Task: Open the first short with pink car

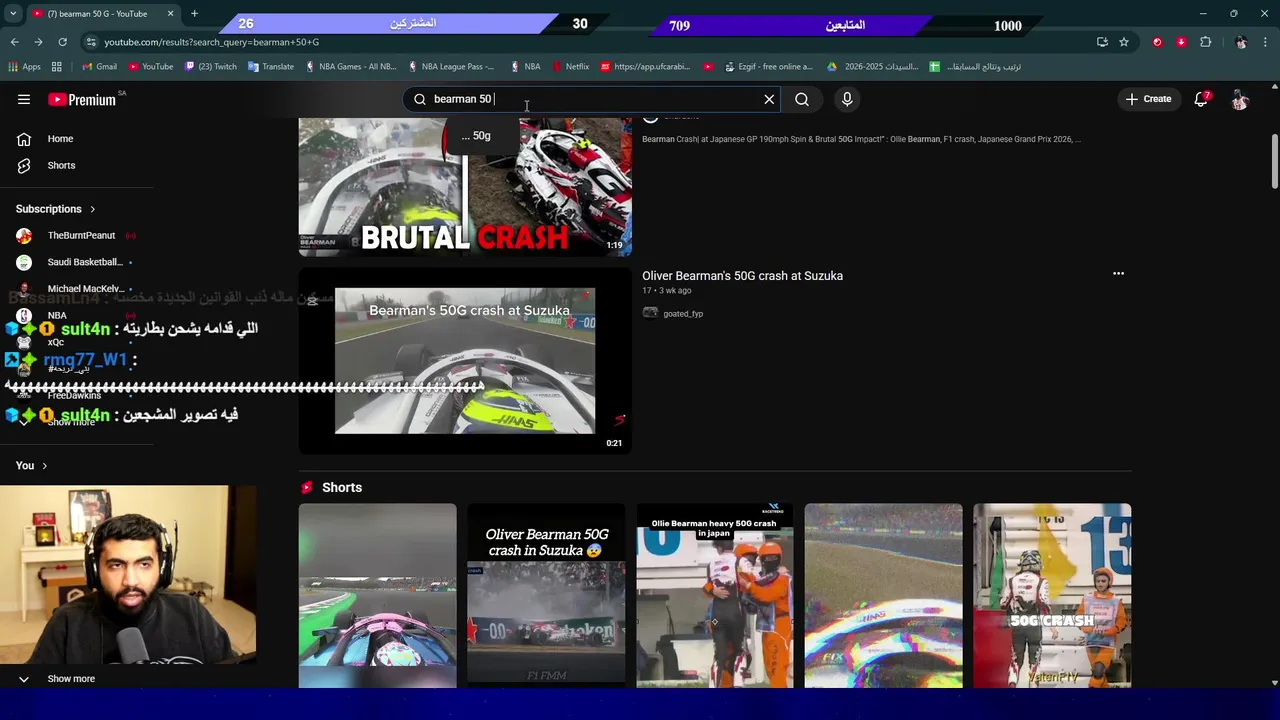Action: click(x=378, y=595)
